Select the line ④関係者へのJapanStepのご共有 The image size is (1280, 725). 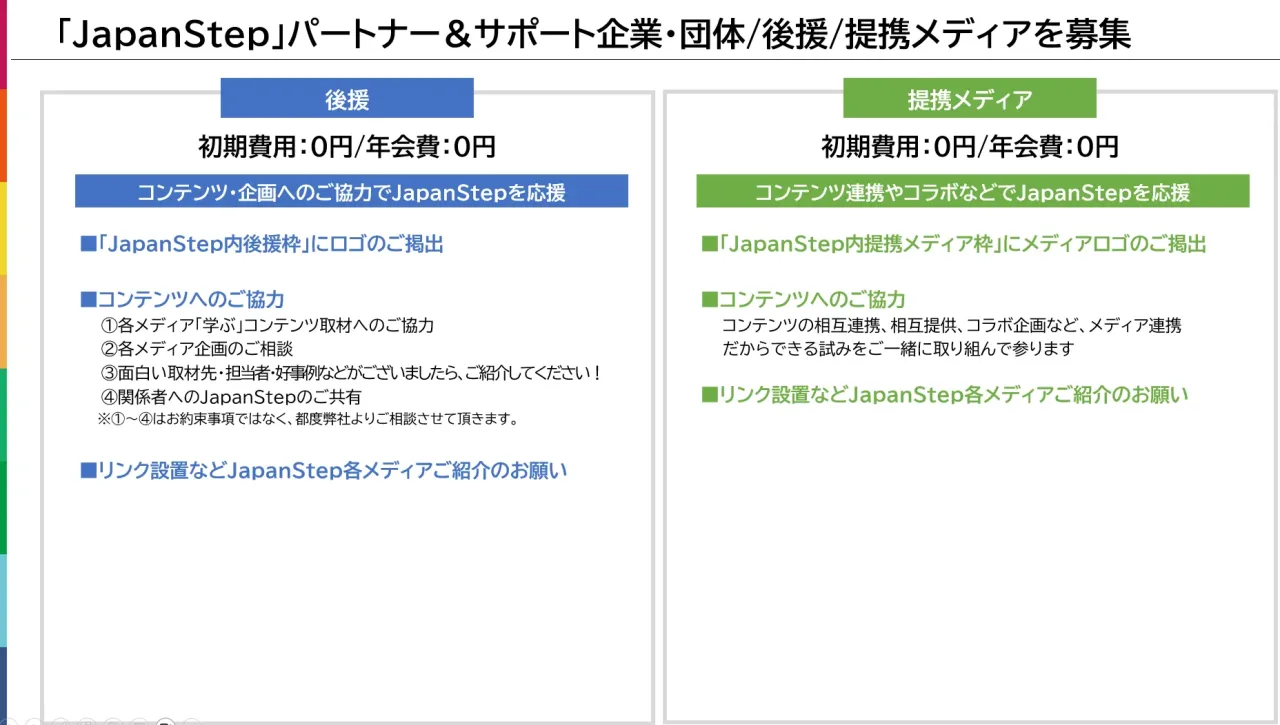[x=231, y=397]
